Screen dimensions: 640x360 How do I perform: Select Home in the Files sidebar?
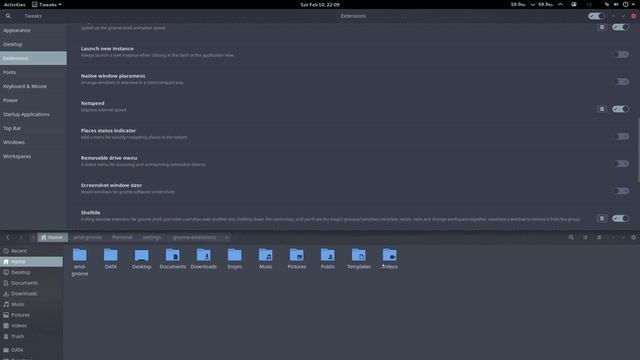31,262
